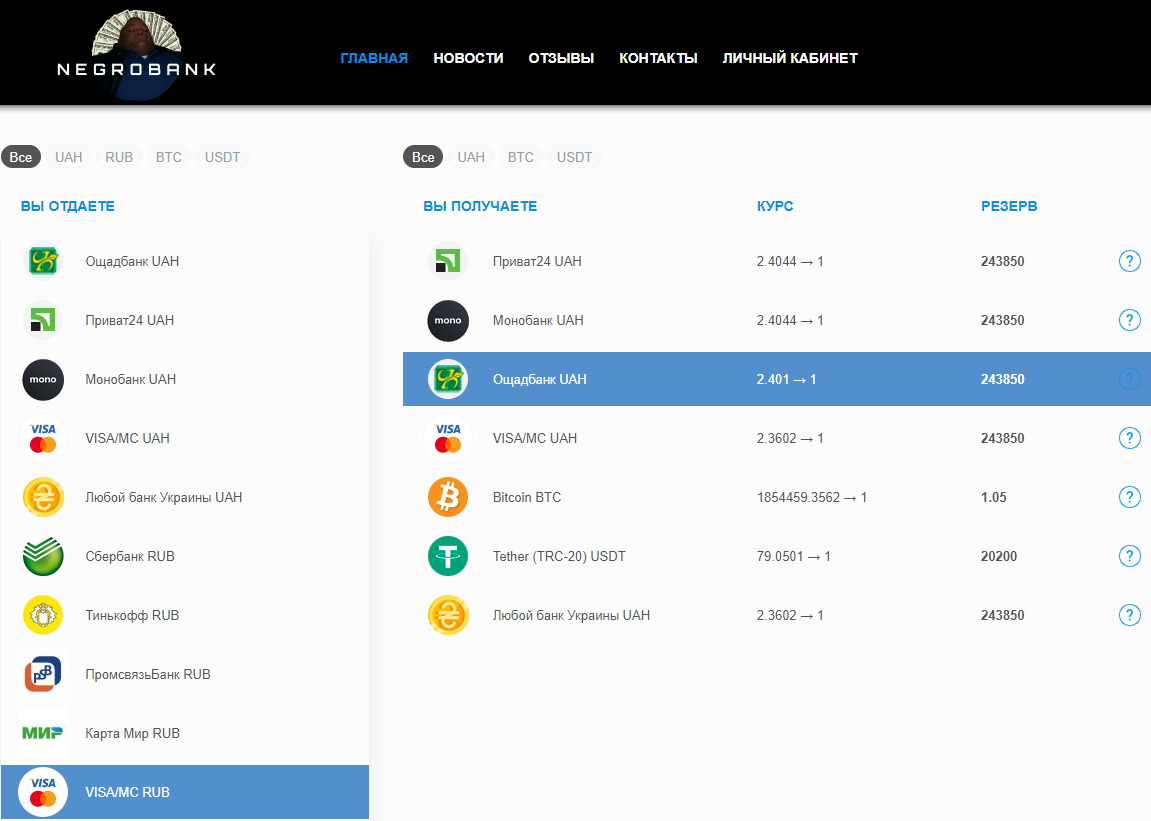Select VISA/MC RUB highlighted give row
The image size is (1151, 821).
[184, 792]
